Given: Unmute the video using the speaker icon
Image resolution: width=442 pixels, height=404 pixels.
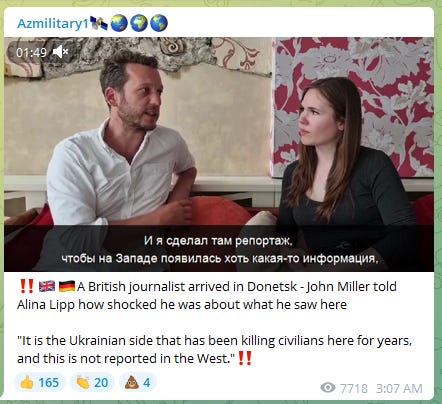Looking at the screenshot, I should coord(60,52).
